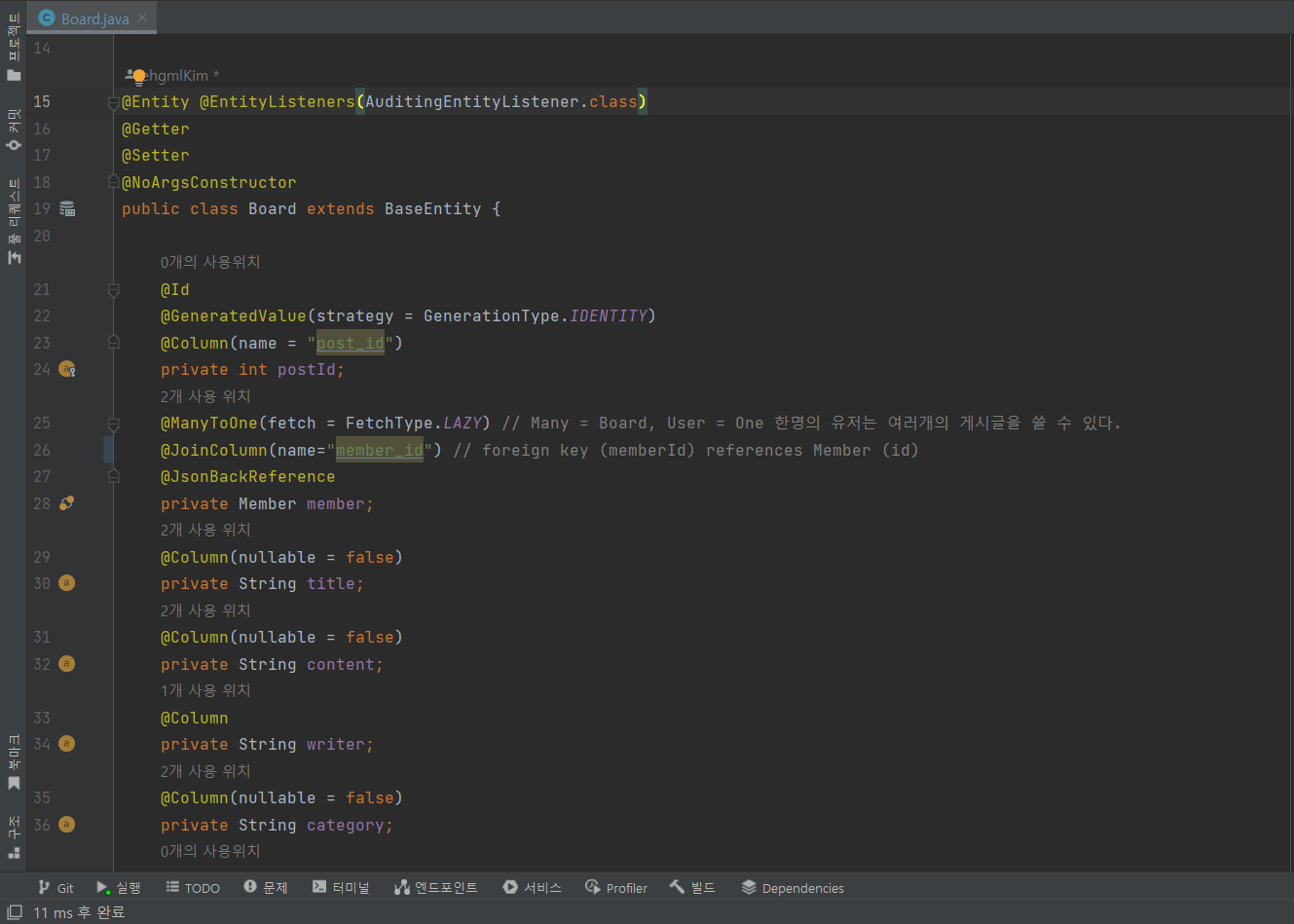The image size is (1294, 924).
Task: Click the JPA entity gutter icon on line 19
Action: pos(67,208)
